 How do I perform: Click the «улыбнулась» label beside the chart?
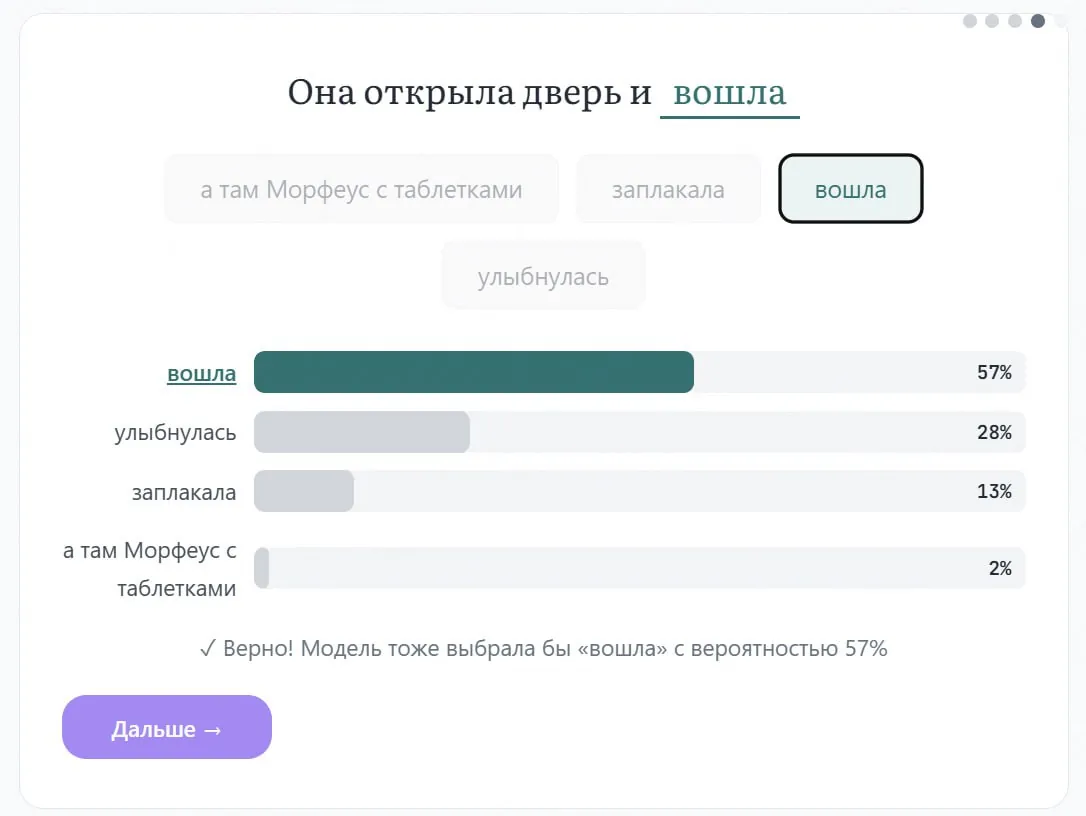click(x=175, y=433)
